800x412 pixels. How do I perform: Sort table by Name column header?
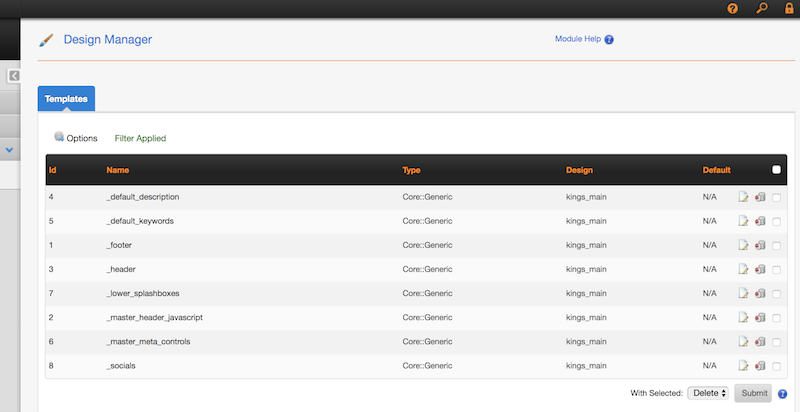(118, 170)
